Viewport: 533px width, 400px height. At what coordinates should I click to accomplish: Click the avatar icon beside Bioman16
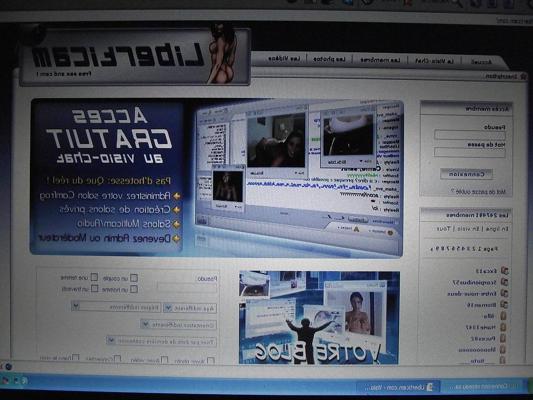pos(504,305)
